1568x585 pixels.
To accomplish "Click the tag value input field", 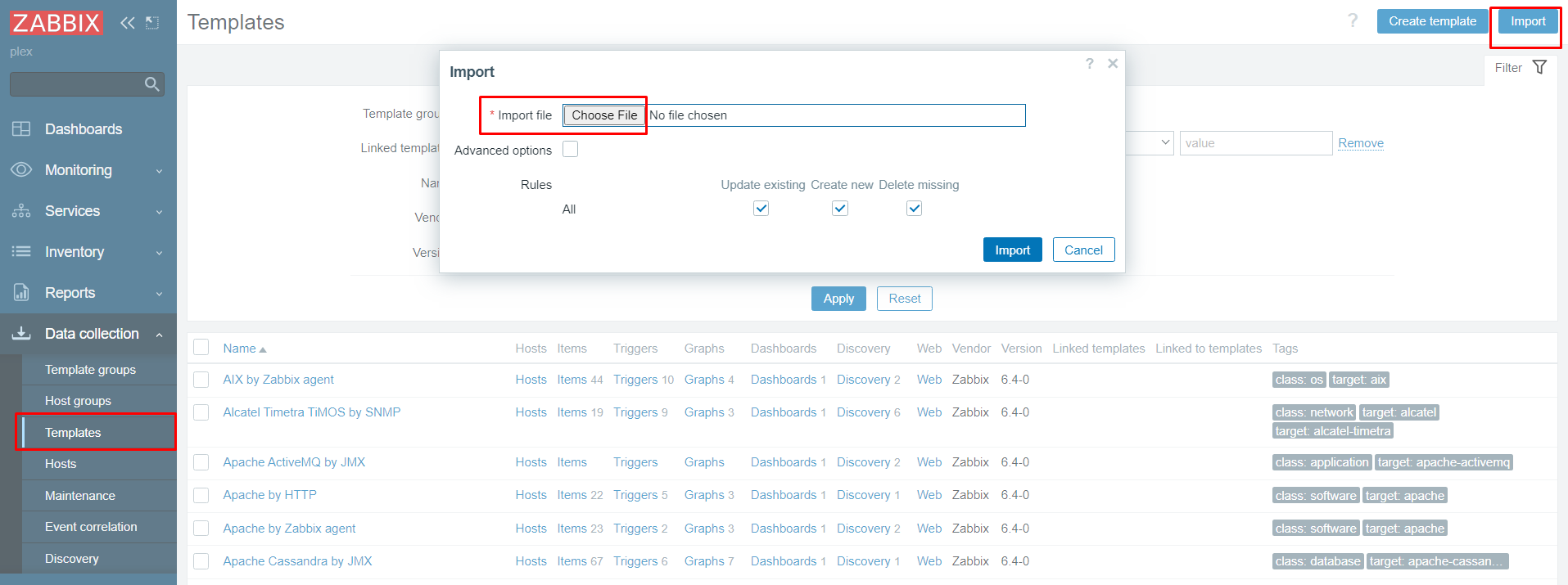I will point(1255,143).
